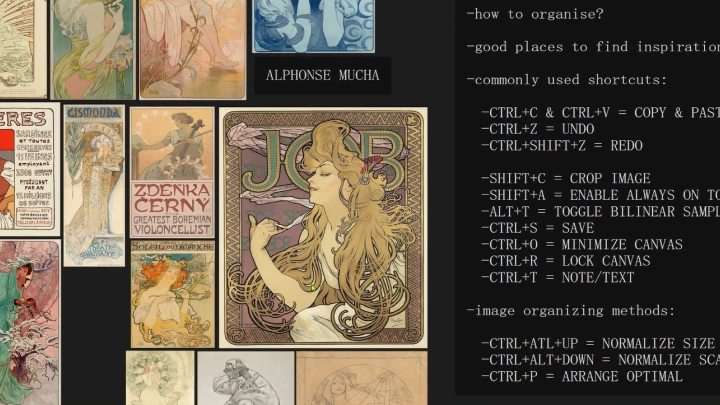
Task: Click the 'CTRL+ATL+UP = NORMALIZE SIZE' line
Action: tap(598, 344)
